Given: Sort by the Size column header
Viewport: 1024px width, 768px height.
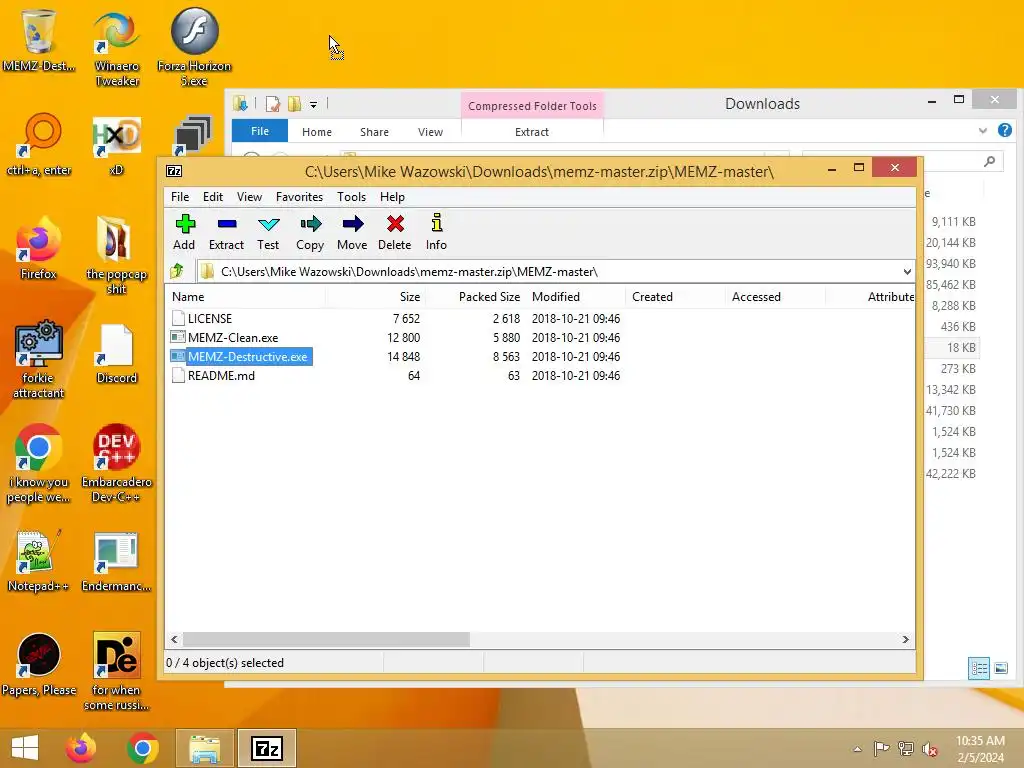Looking at the screenshot, I should point(375,296).
